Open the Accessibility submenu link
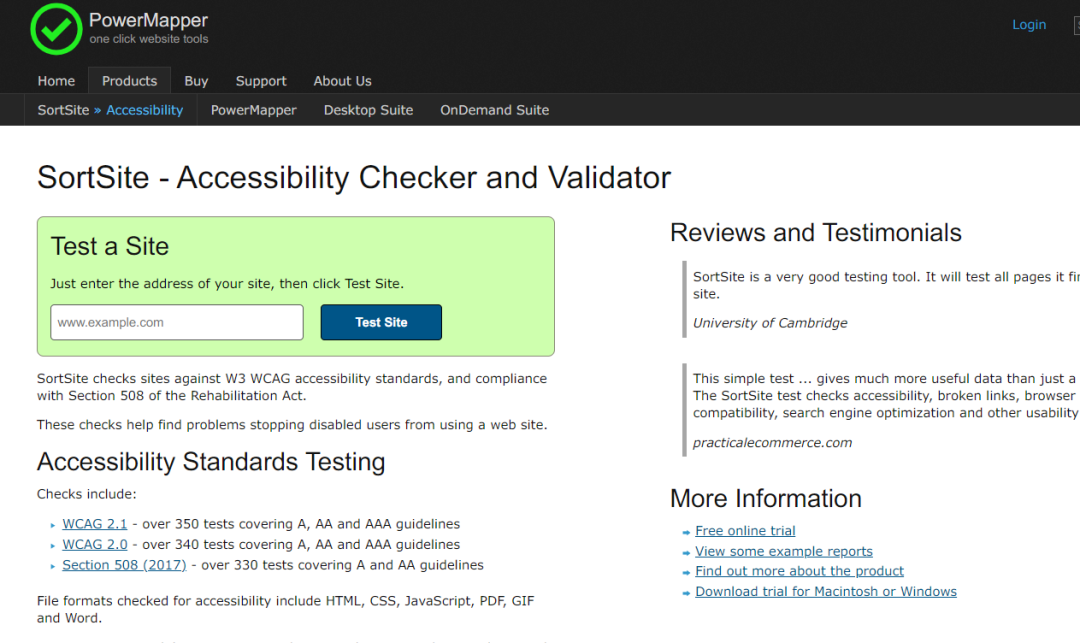The image size is (1080, 643). 145,110
